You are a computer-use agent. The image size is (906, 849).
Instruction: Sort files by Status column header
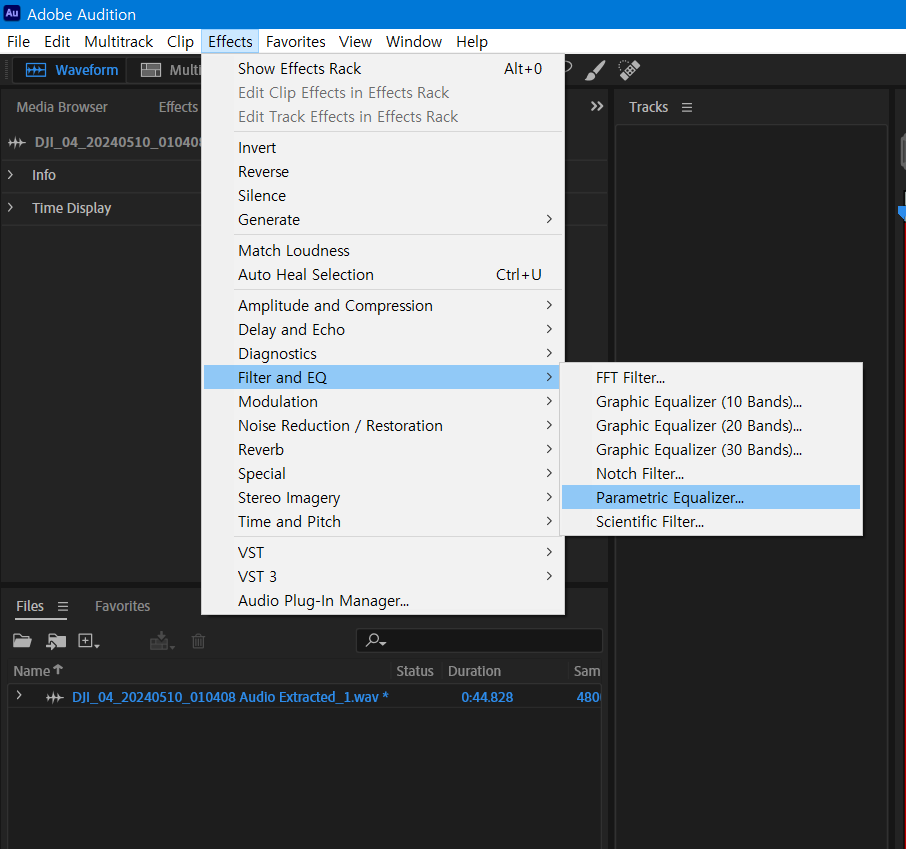click(415, 671)
